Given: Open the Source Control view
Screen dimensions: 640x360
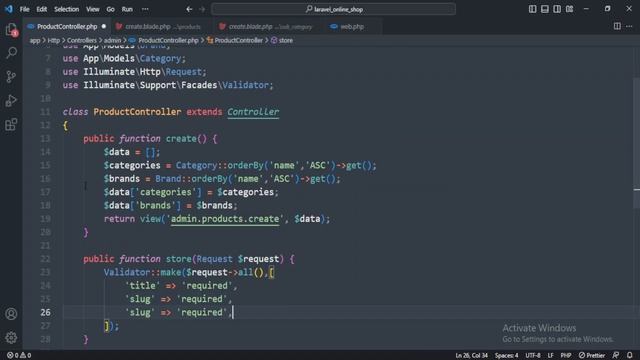Looking at the screenshot, I should (x=11, y=77).
